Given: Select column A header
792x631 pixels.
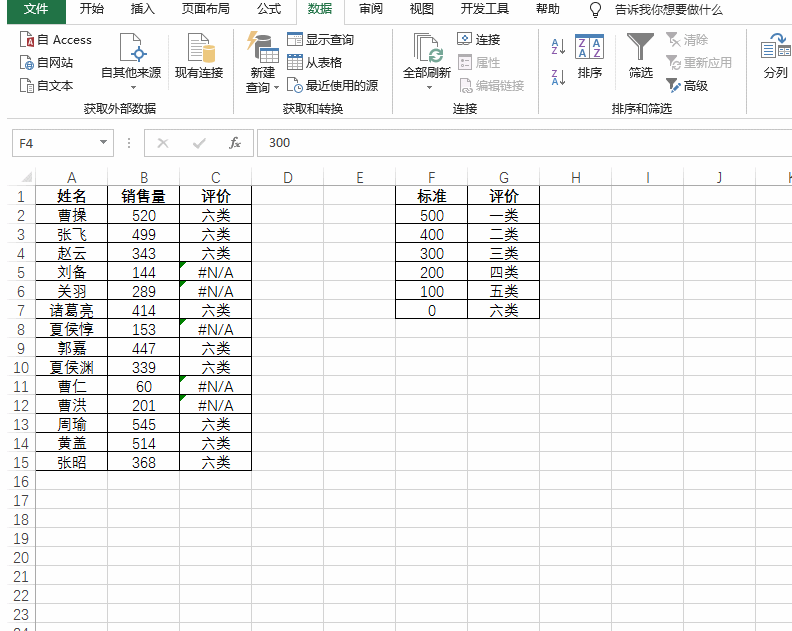Looking at the screenshot, I should (x=71, y=177).
